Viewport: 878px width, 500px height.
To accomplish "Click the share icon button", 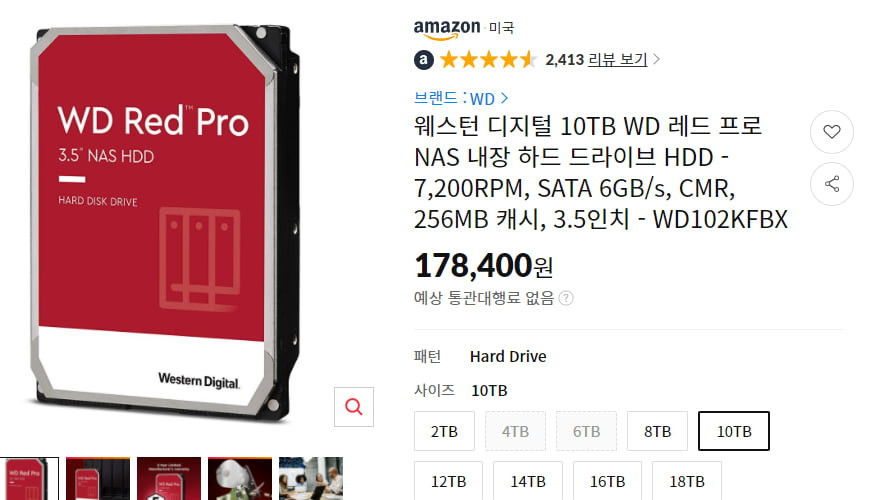I will [x=832, y=184].
